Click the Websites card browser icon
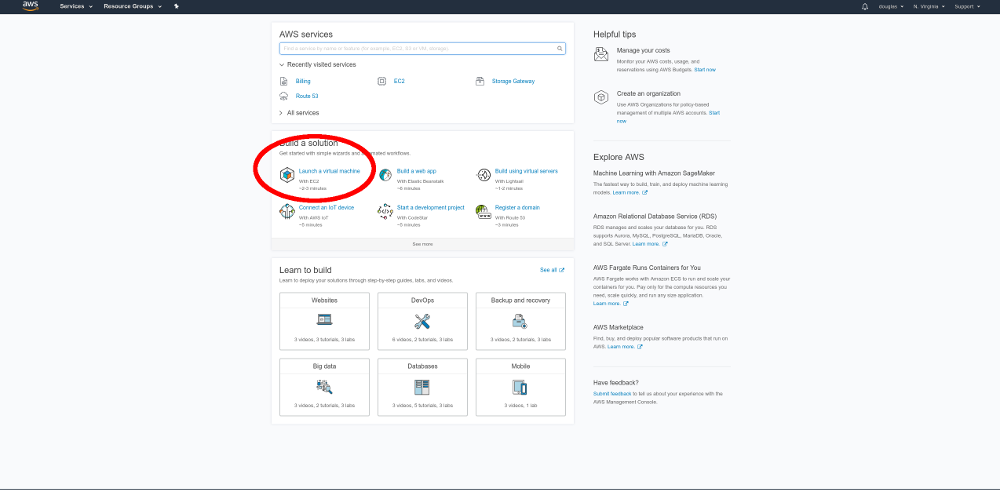1000x490 pixels. coord(324,320)
